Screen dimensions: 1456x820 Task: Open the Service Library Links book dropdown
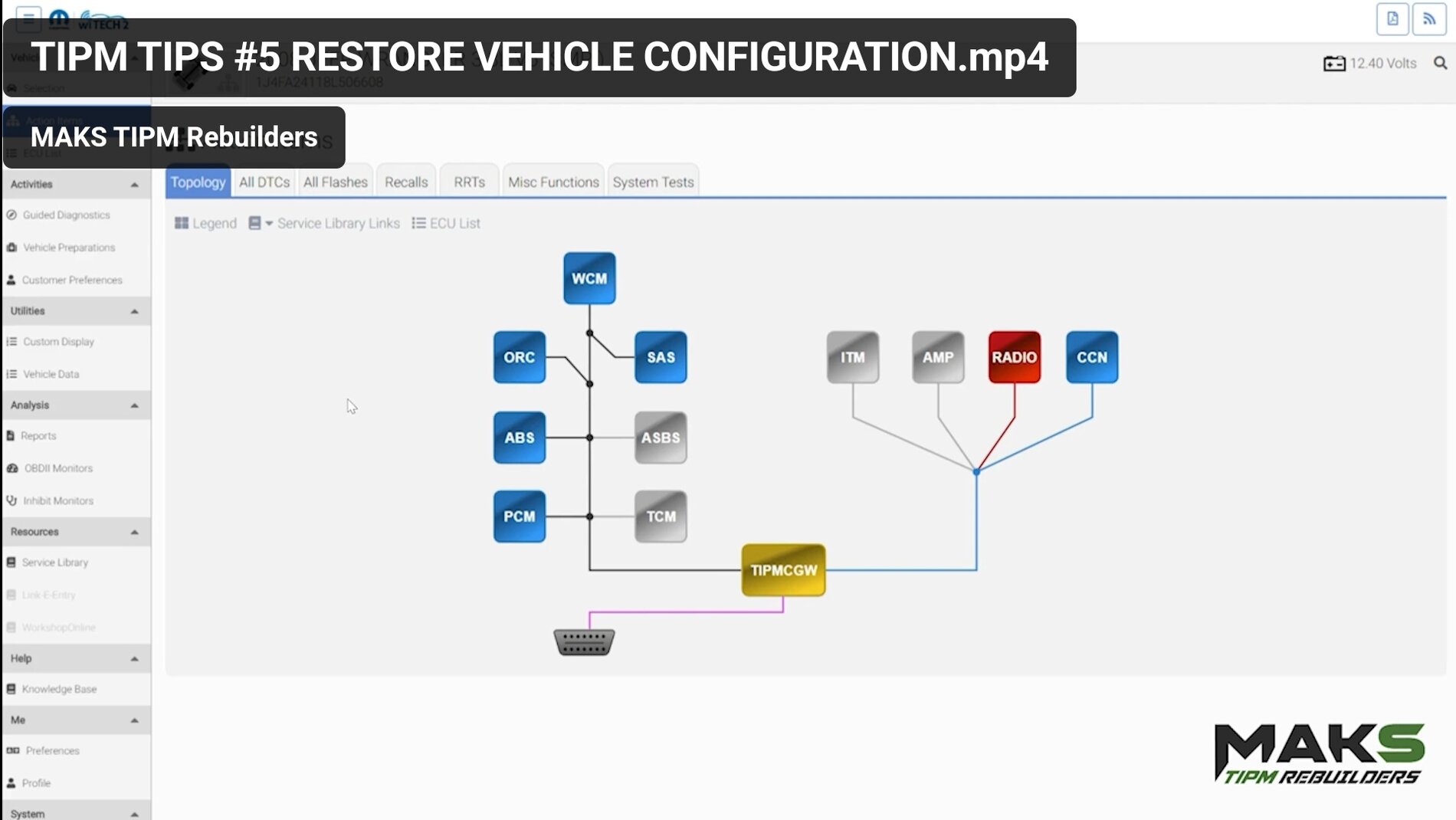pyautogui.click(x=261, y=223)
